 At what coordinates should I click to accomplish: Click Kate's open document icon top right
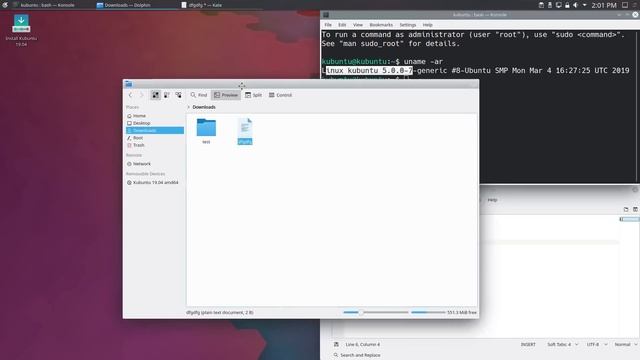tap(626, 209)
